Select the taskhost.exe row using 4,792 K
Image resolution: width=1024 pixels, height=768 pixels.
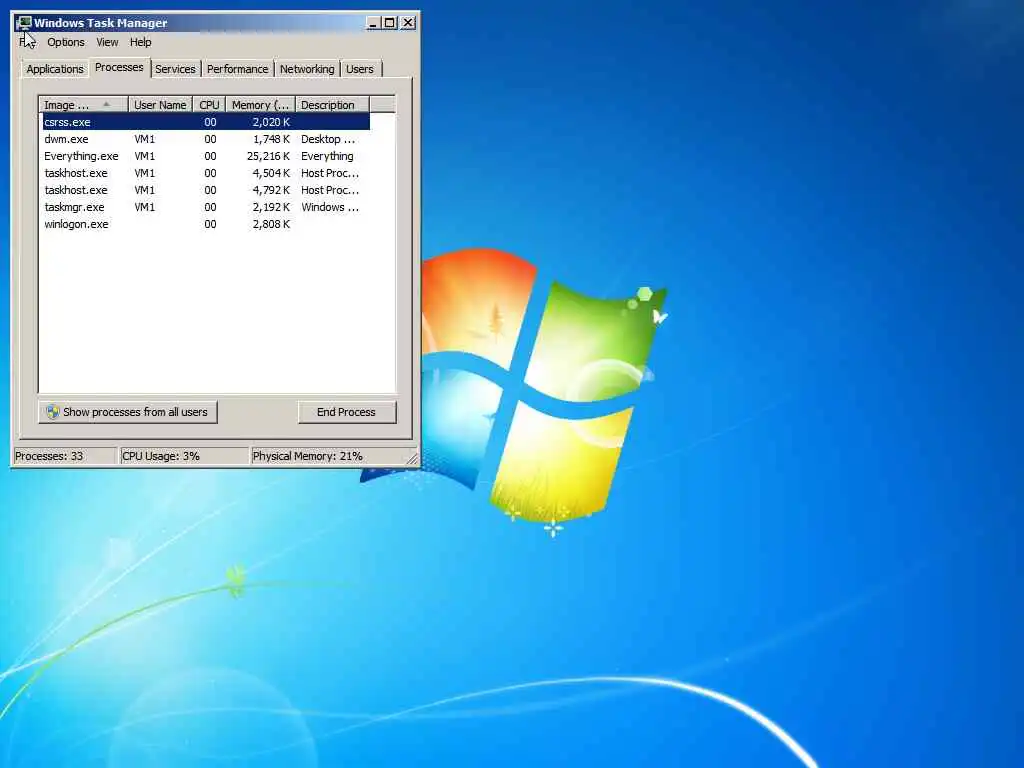click(206, 190)
